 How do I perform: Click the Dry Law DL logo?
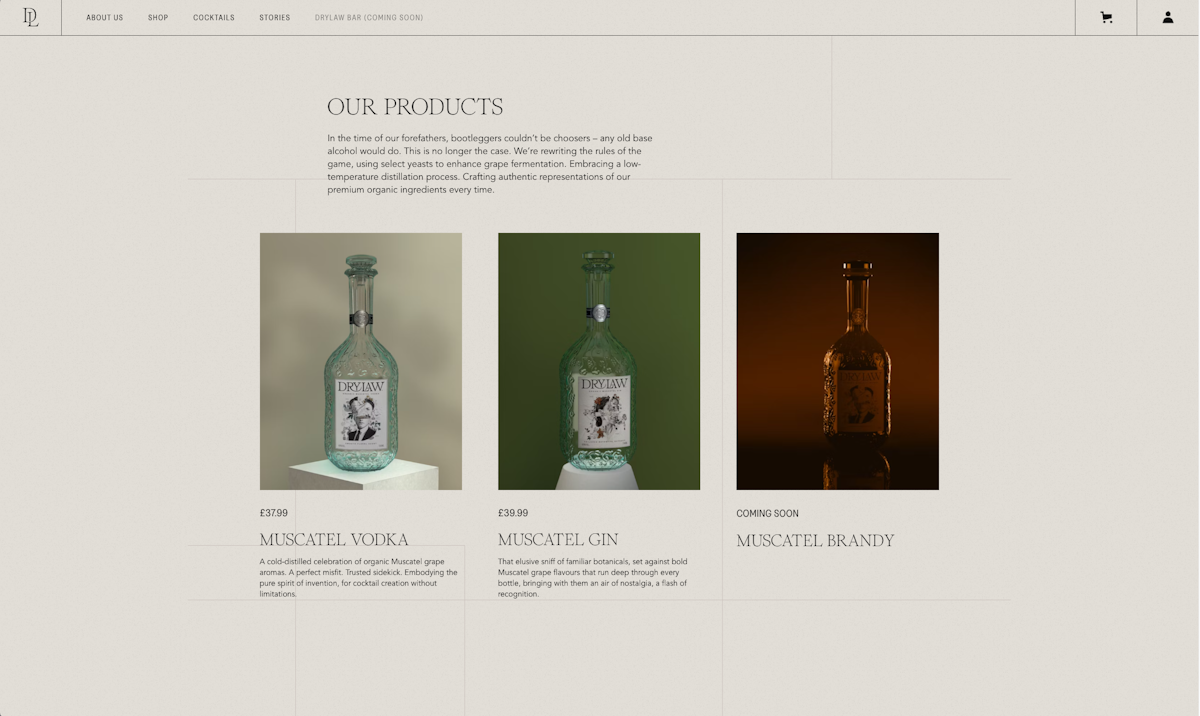pyautogui.click(x=31, y=17)
